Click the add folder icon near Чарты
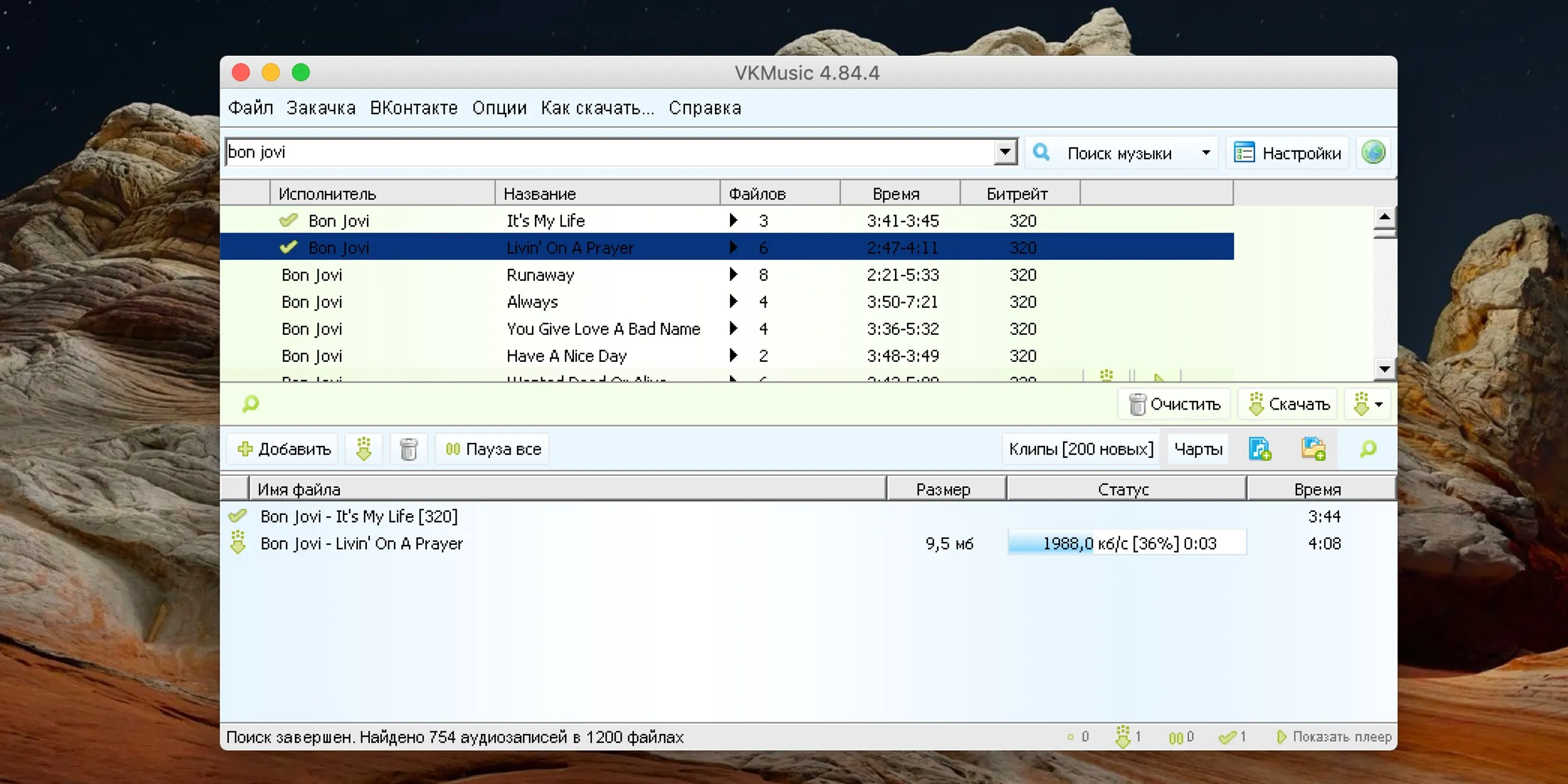 tap(1313, 449)
